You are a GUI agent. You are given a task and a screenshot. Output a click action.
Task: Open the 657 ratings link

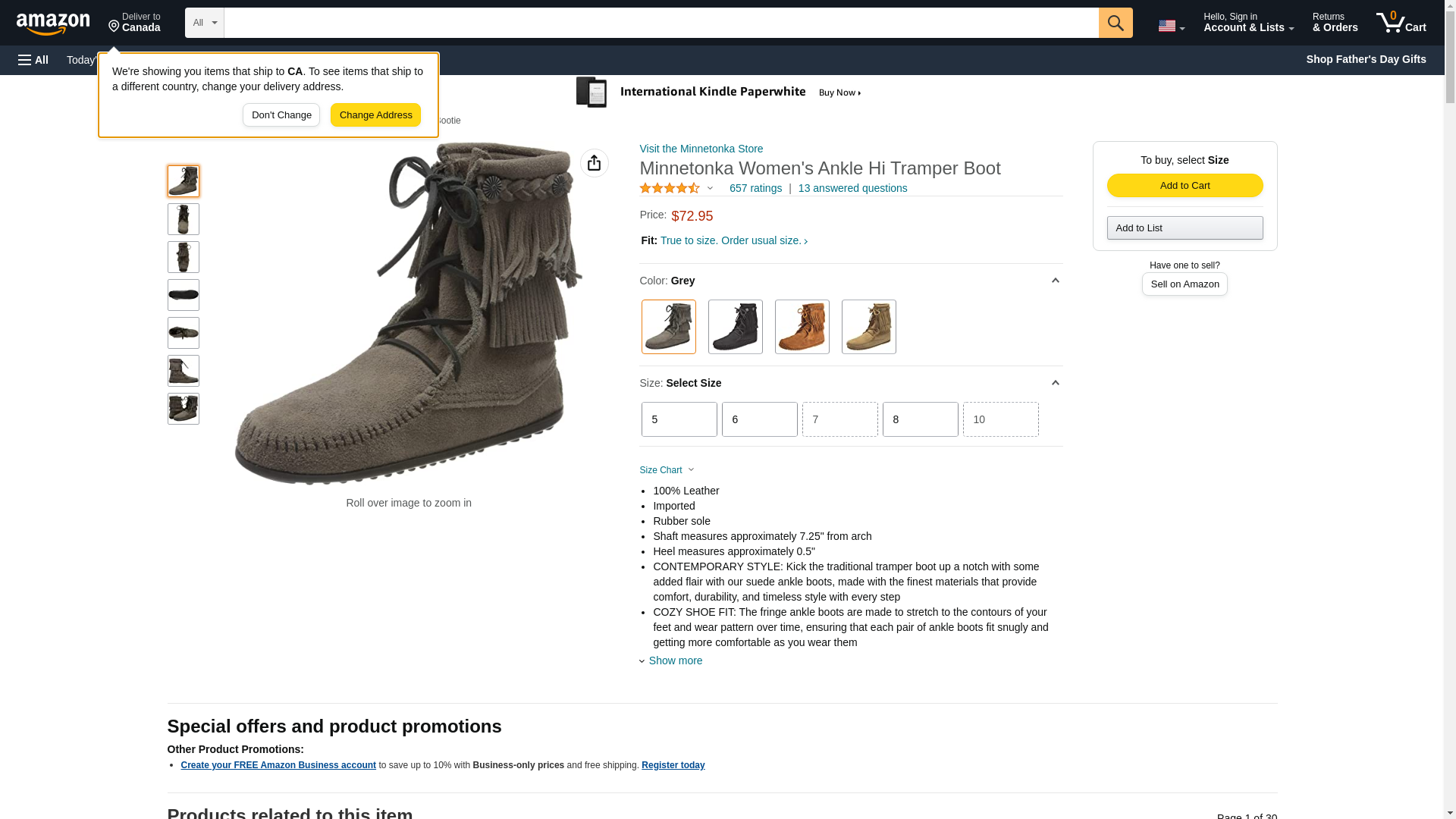coord(755,188)
